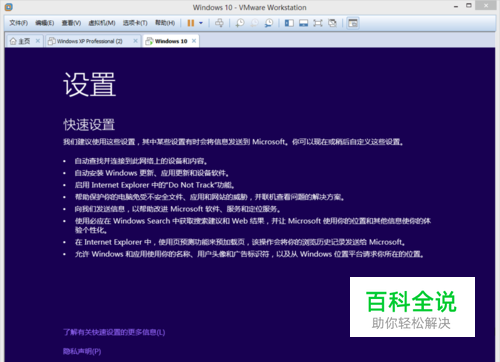Enter full screen mode icon
The image size is (500, 362).
[x=318, y=23]
